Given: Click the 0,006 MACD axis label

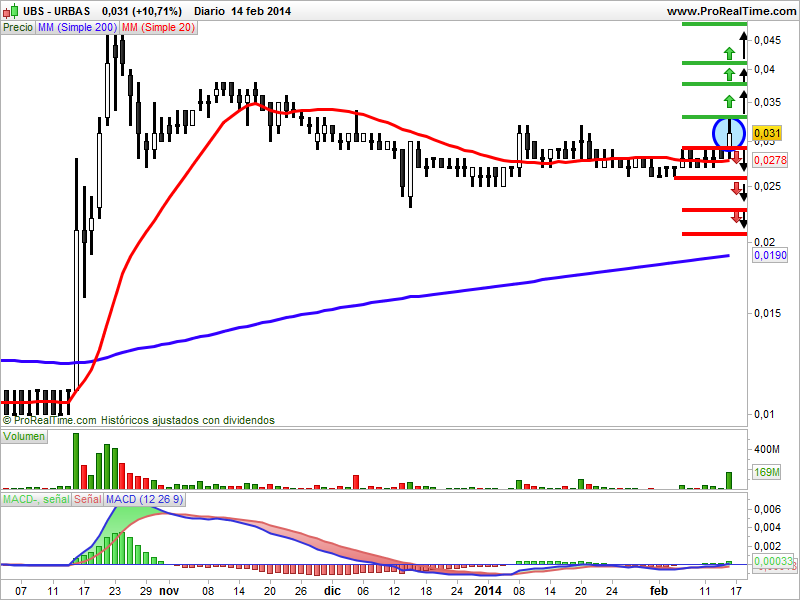Looking at the screenshot, I should pyautogui.click(x=767, y=509).
